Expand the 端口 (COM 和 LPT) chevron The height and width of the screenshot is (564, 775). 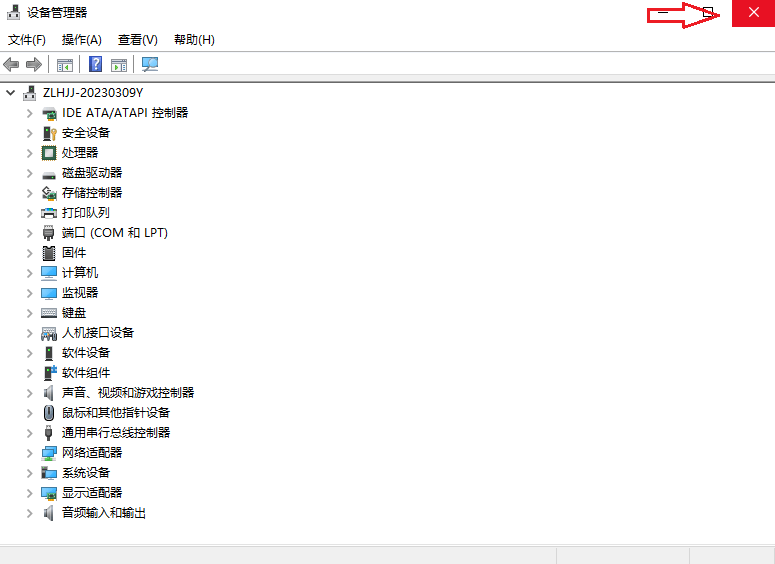tap(30, 233)
